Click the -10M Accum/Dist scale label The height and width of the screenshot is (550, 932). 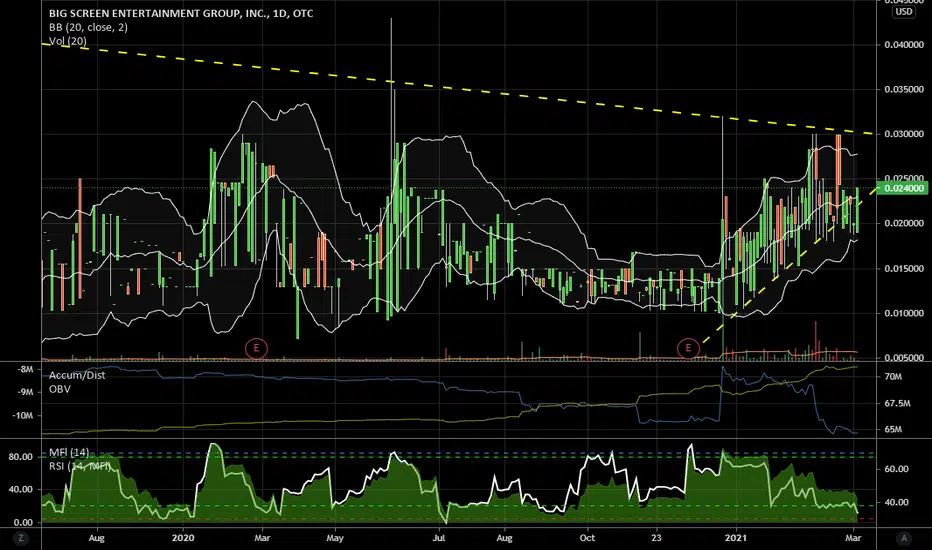tap(23, 416)
